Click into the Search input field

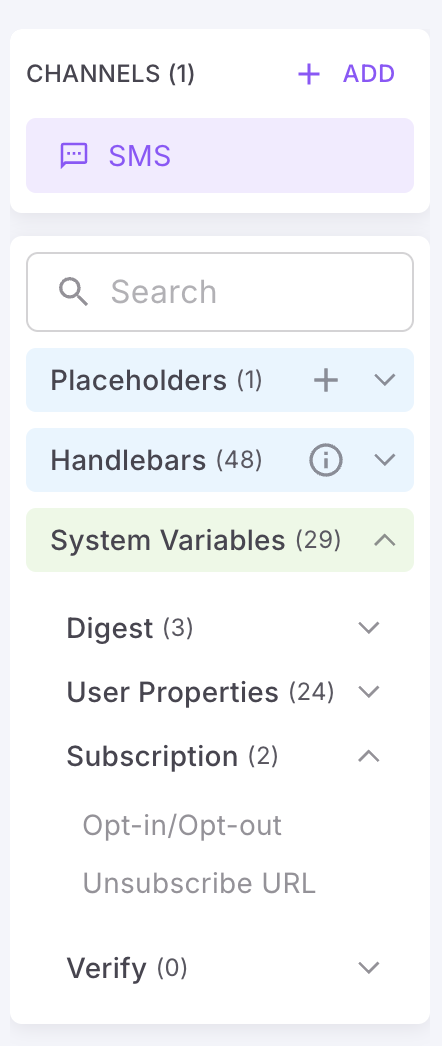220,292
